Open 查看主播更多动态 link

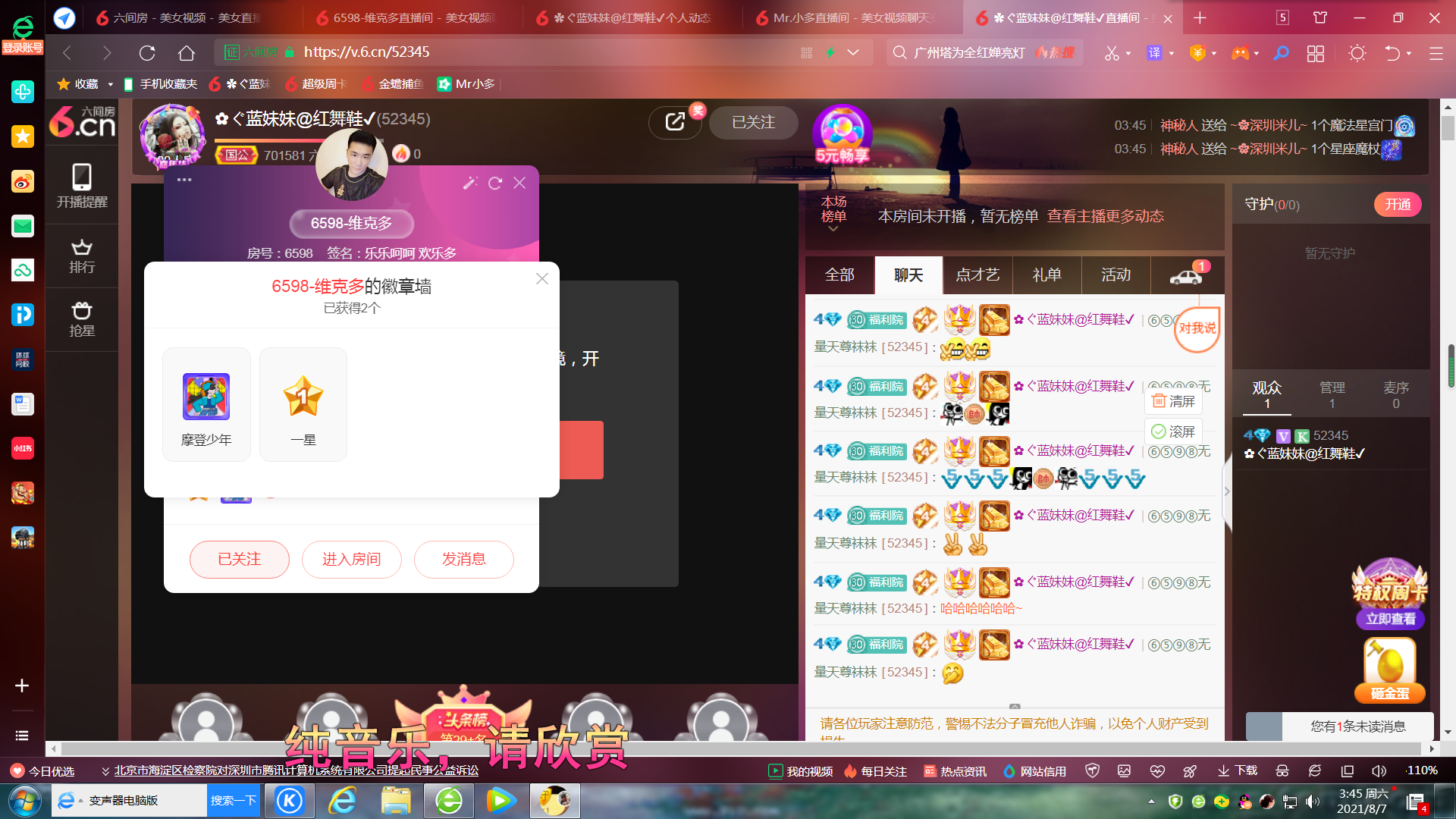tap(1106, 216)
